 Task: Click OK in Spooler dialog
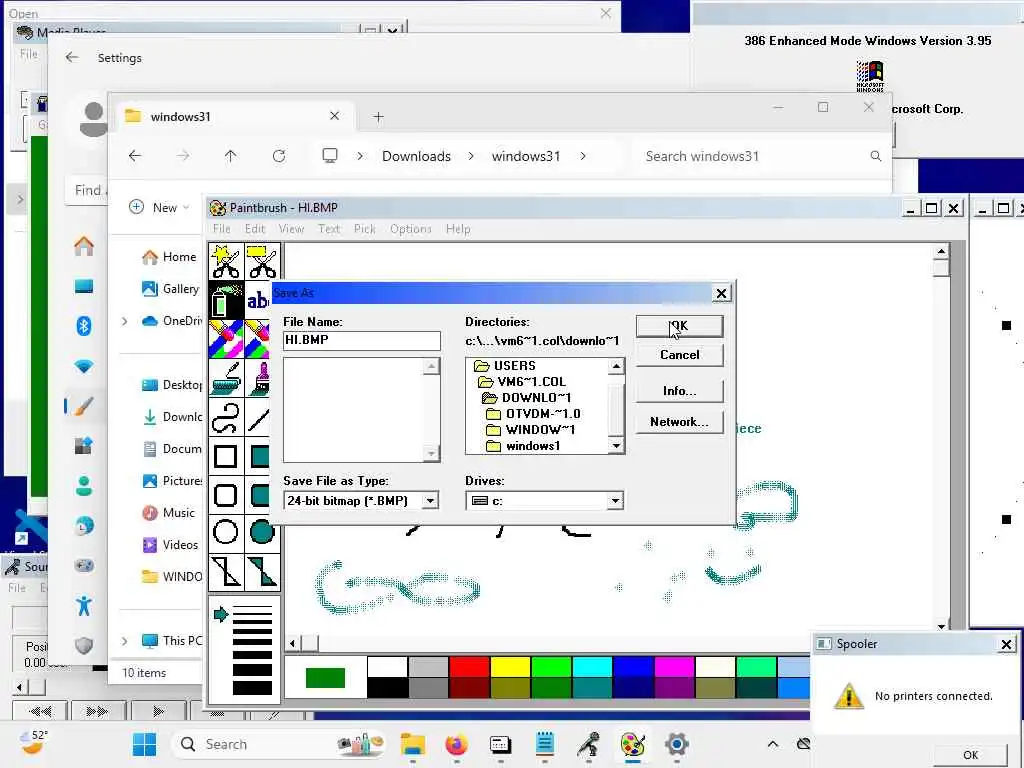(970, 755)
